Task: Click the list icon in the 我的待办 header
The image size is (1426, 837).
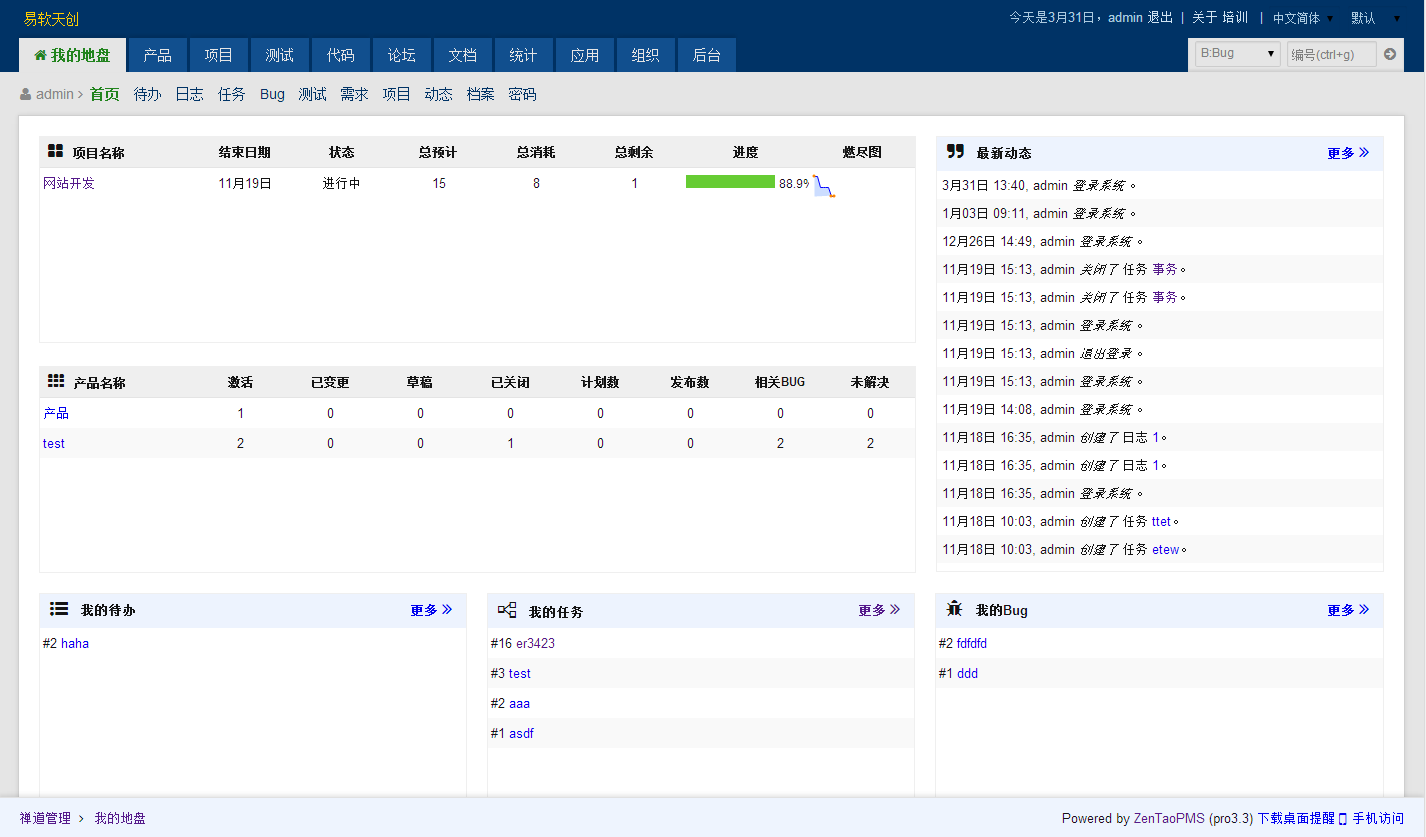Action: (59, 609)
